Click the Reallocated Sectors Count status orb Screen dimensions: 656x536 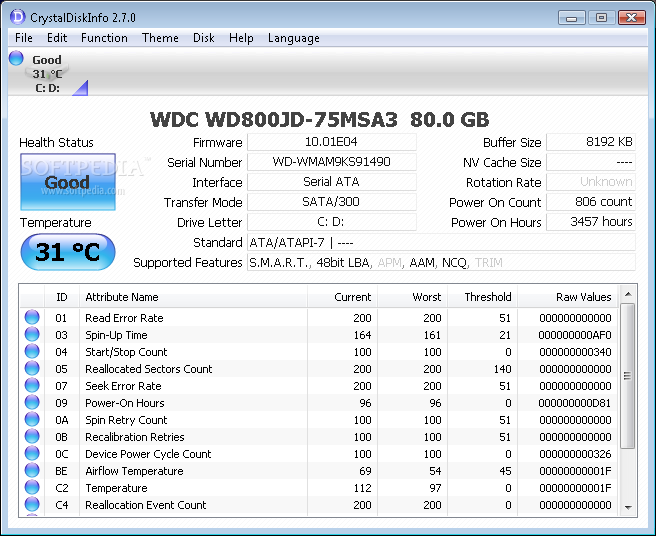point(32,368)
